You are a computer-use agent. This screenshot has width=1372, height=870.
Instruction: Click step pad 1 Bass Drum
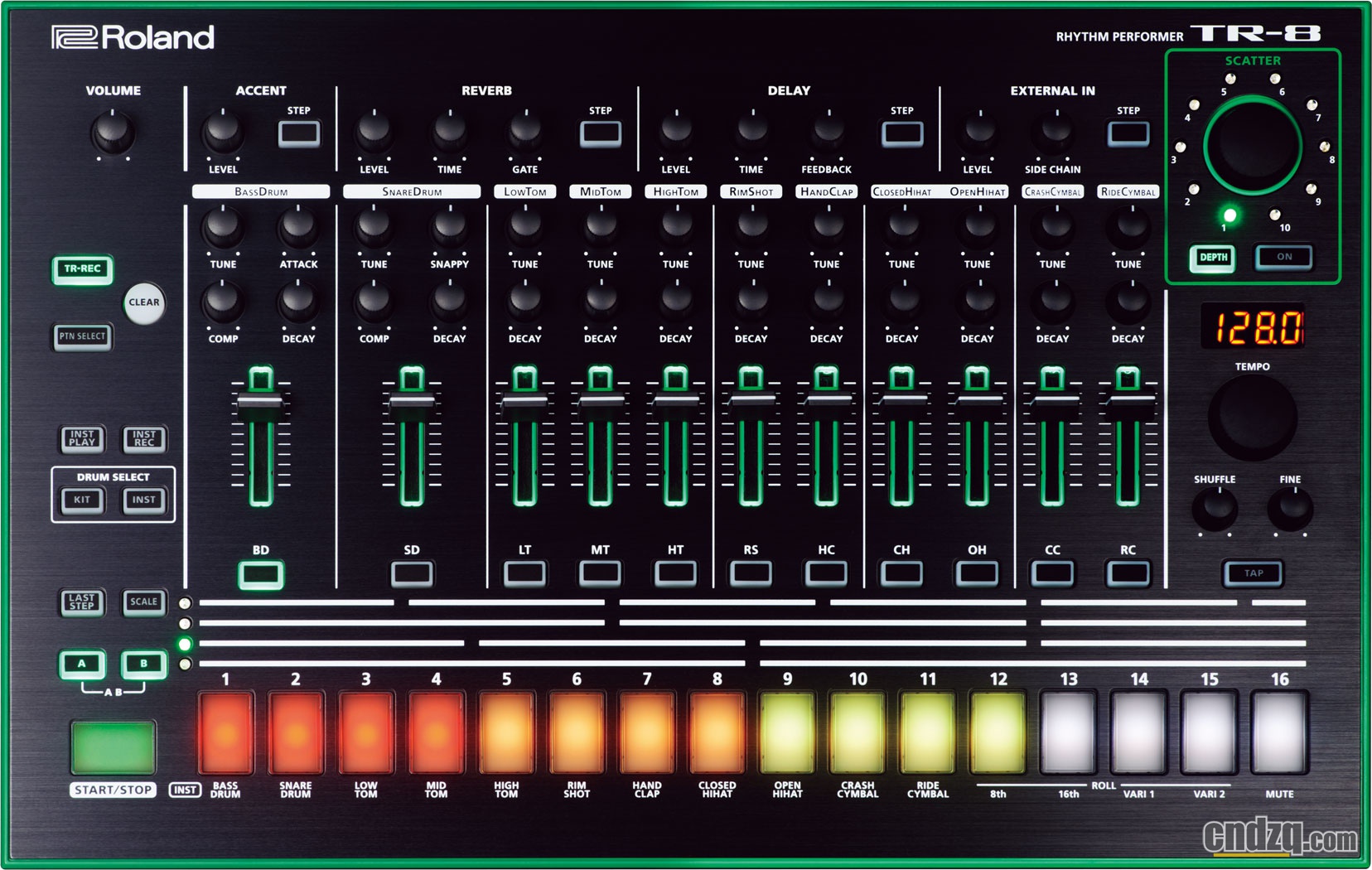click(225, 733)
